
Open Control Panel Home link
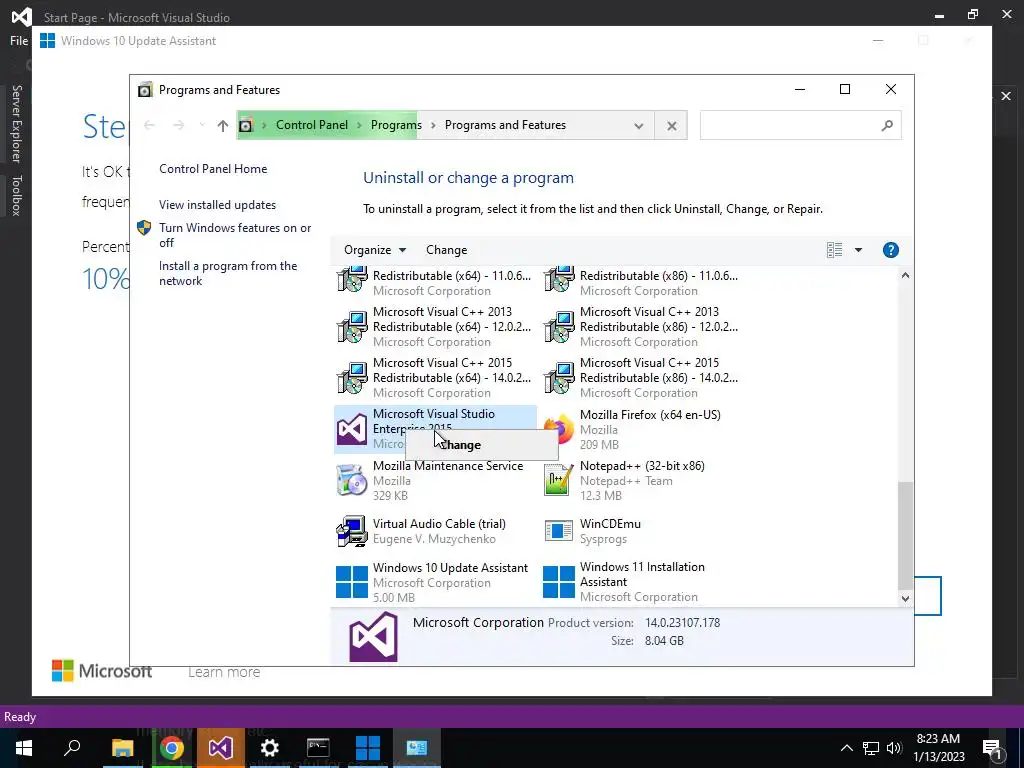pos(213,169)
